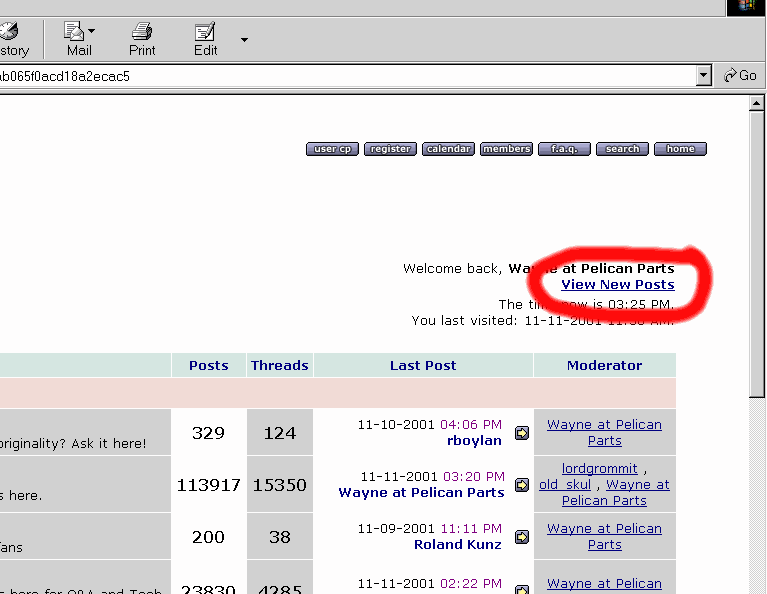
Task: Jump to Roland Kunz last post arrow icon
Action: click(x=522, y=537)
